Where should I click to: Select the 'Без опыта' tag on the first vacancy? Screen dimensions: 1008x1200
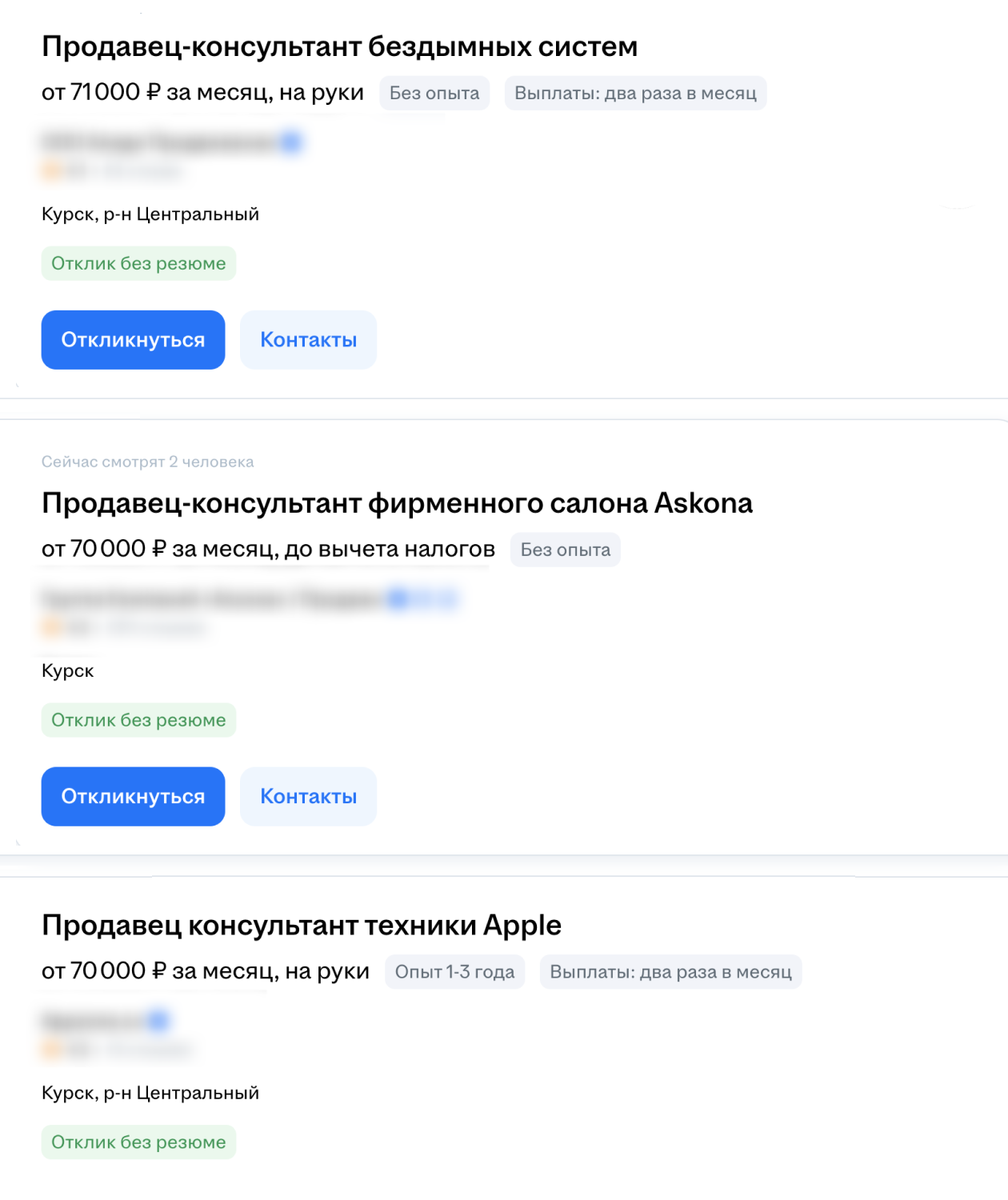[x=435, y=93]
